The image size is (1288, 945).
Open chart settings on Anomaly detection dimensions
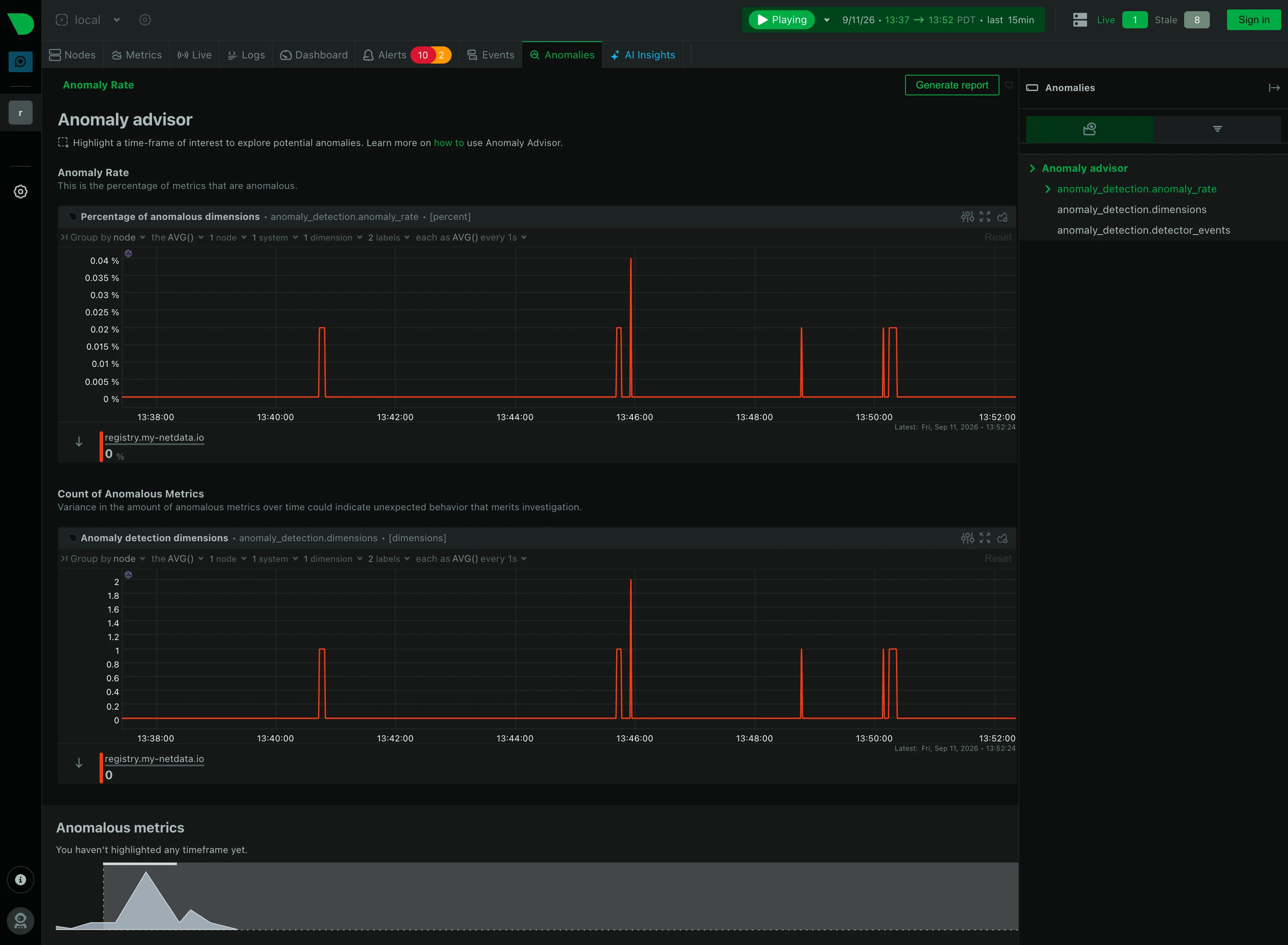[967, 538]
